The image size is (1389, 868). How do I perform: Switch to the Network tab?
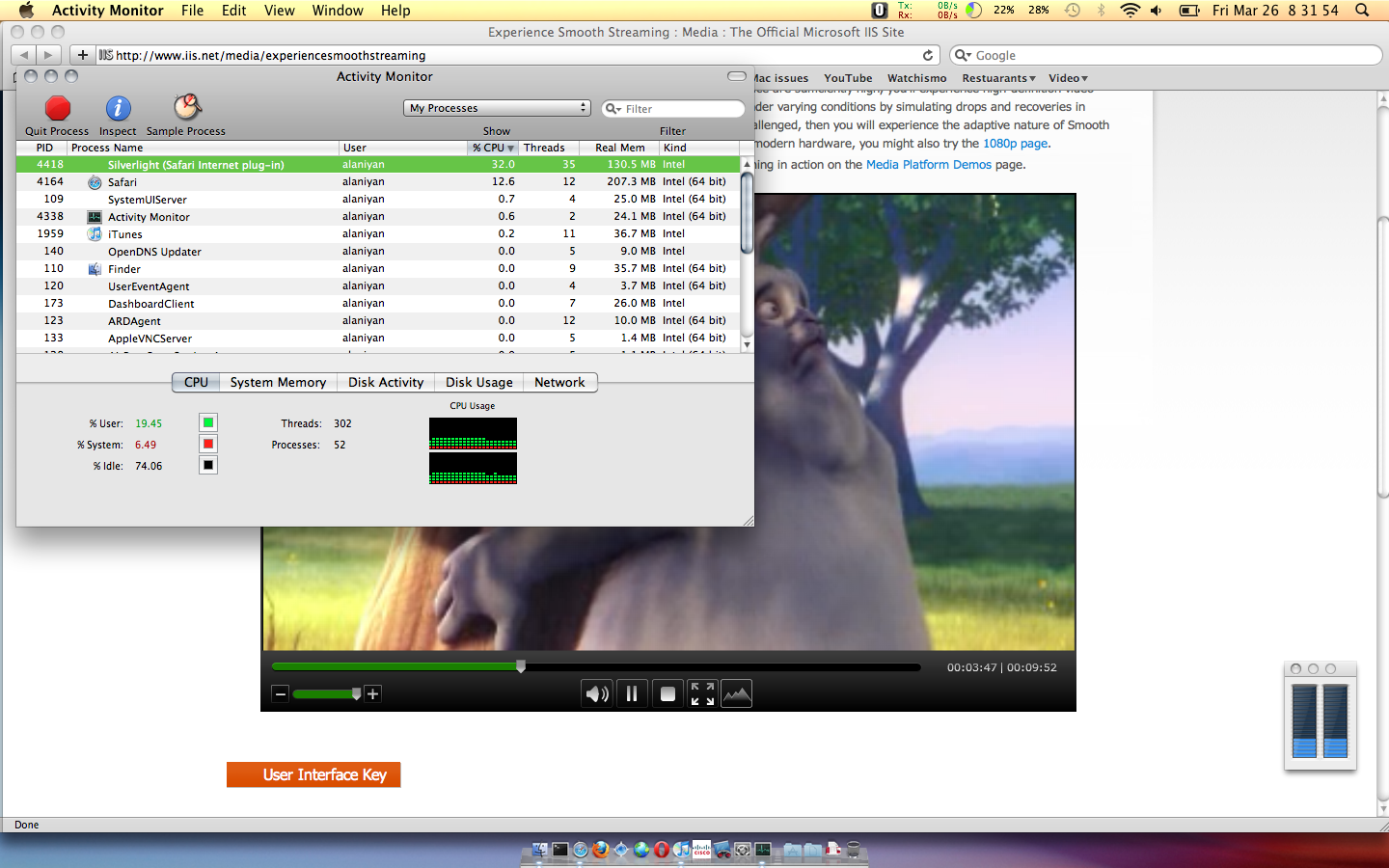pos(559,382)
